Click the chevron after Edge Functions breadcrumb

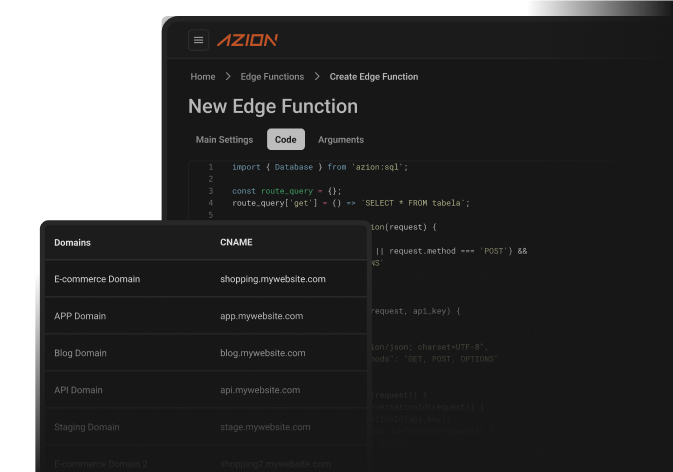point(317,77)
